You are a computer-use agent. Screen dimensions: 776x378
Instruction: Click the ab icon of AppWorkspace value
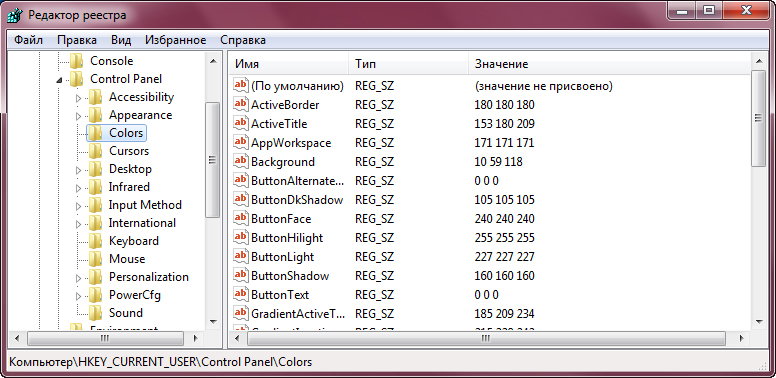[241, 142]
